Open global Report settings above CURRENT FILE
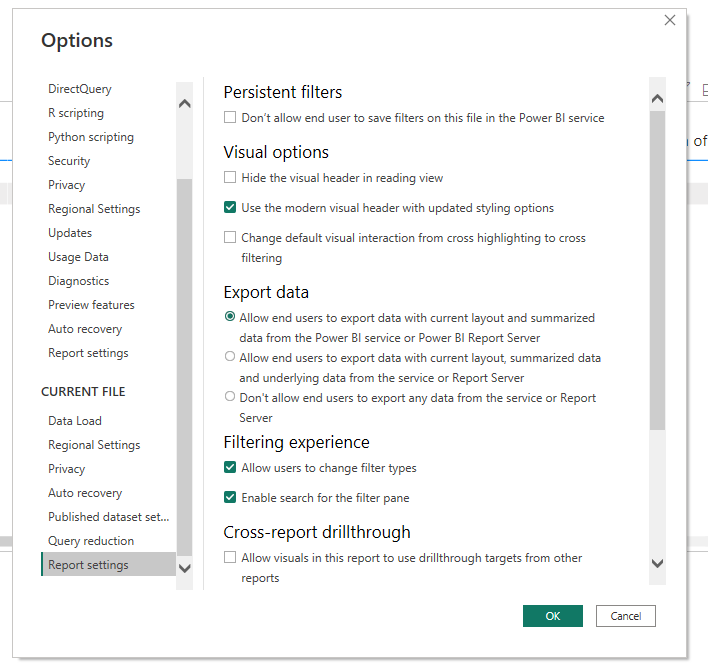 click(88, 353)
